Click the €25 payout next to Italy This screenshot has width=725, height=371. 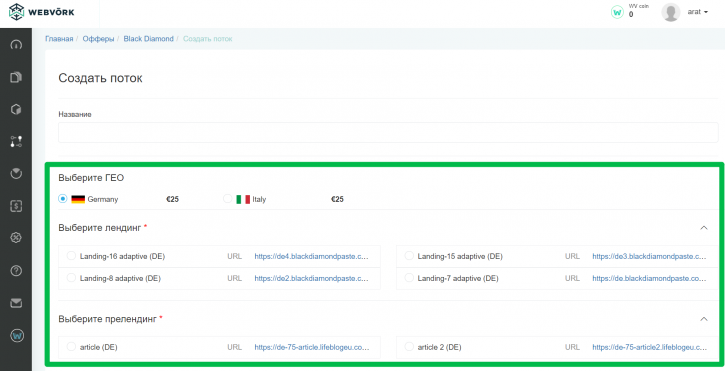(x=338, y=199)
